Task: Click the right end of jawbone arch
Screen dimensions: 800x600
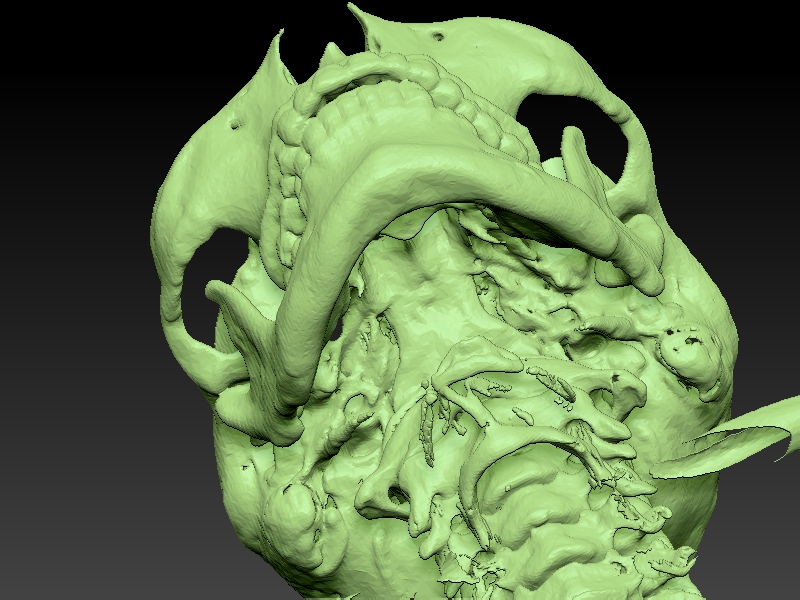Action: click(x=645, y=280)
